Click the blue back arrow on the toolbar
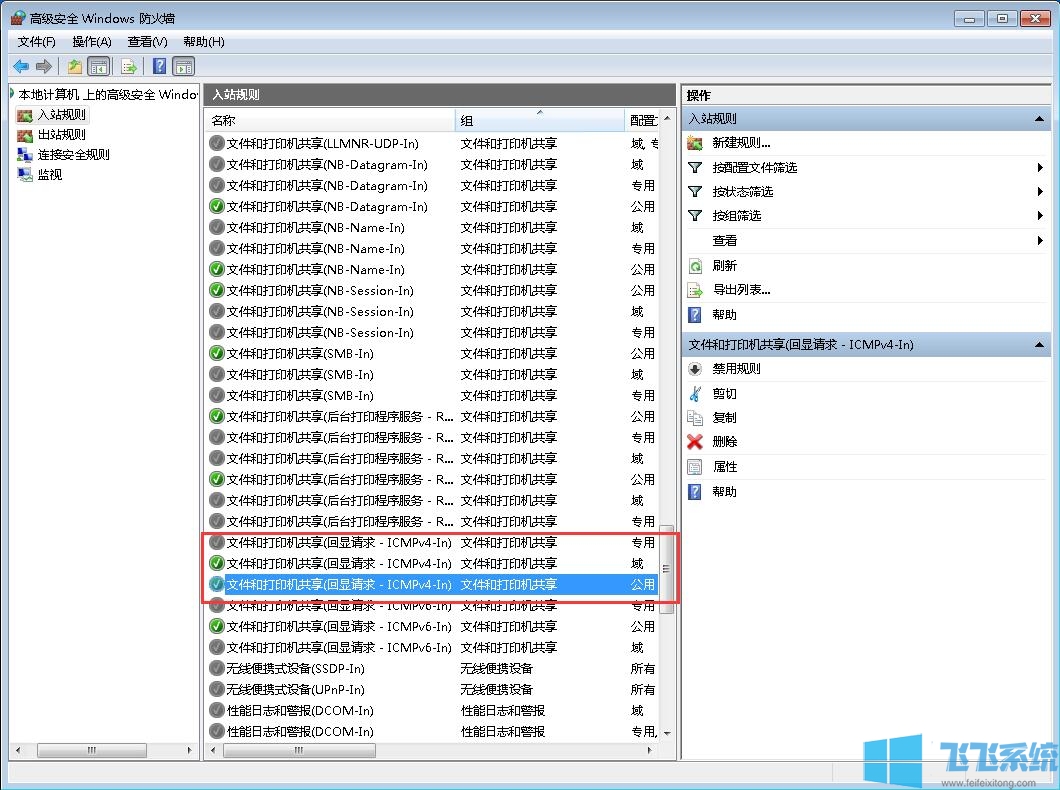 click(20, 66)
